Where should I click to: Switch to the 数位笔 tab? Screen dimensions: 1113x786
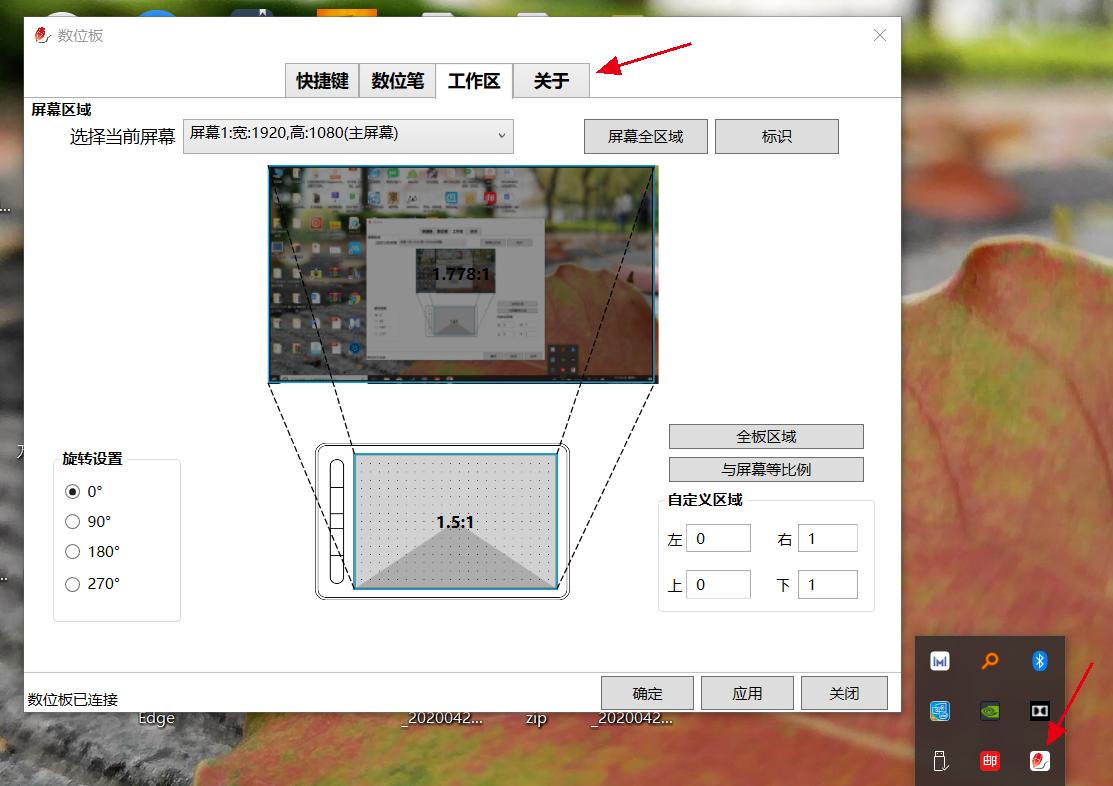tap(397, 81)
